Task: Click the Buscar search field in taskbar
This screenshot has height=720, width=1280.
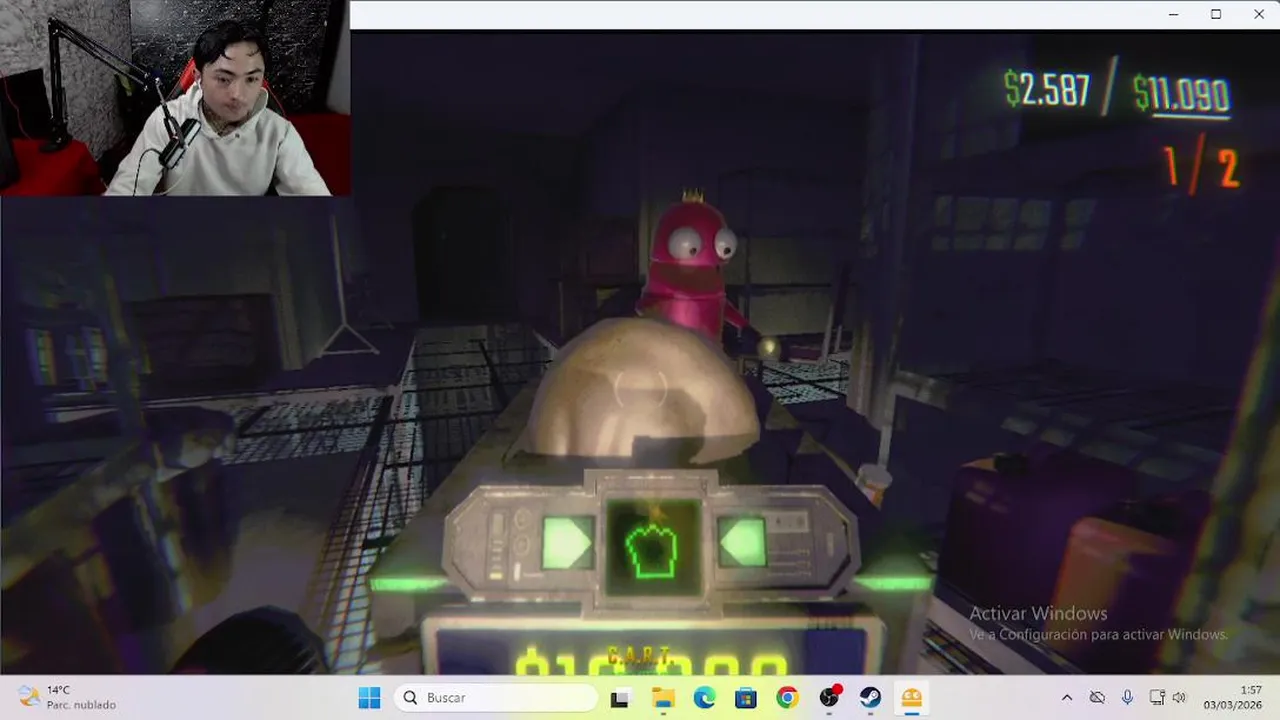Action: click(496, 697)
